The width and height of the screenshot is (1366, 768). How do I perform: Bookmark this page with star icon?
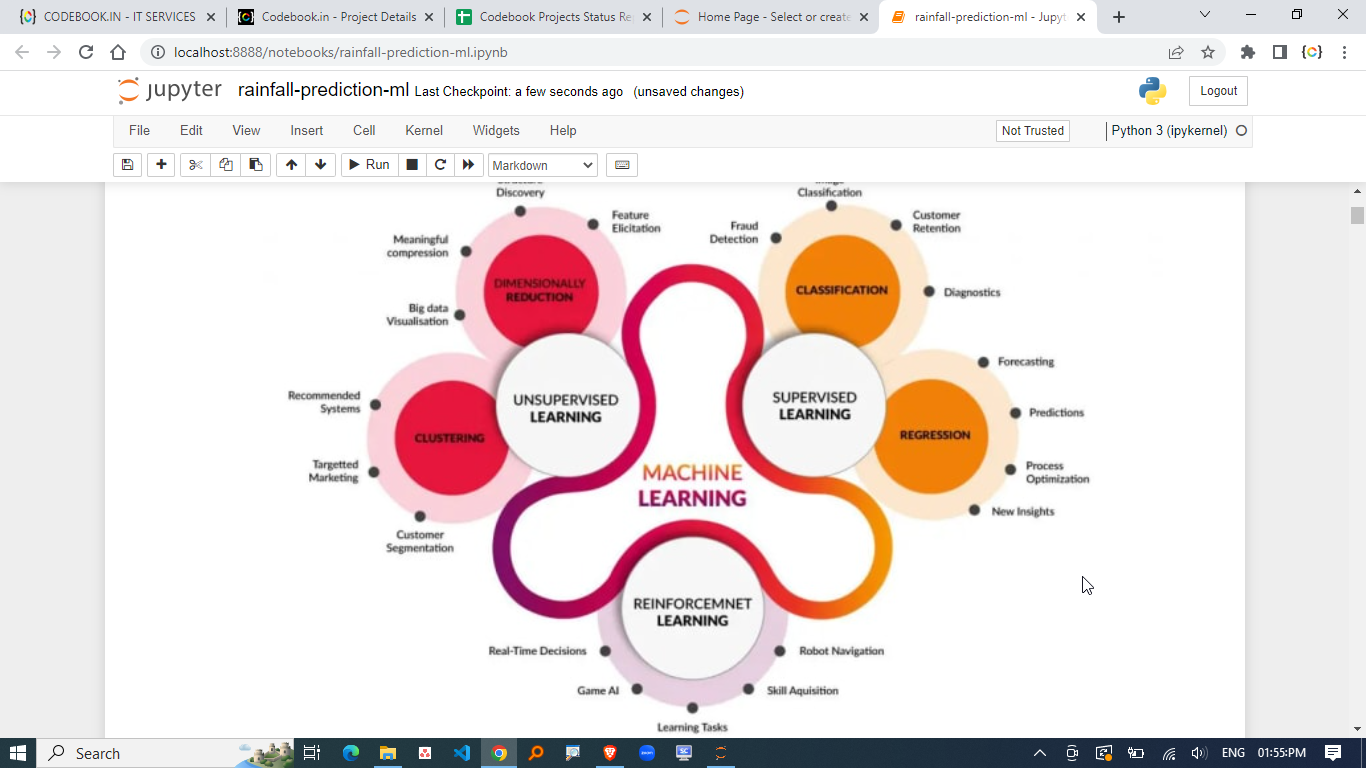tap(1207, 52)
